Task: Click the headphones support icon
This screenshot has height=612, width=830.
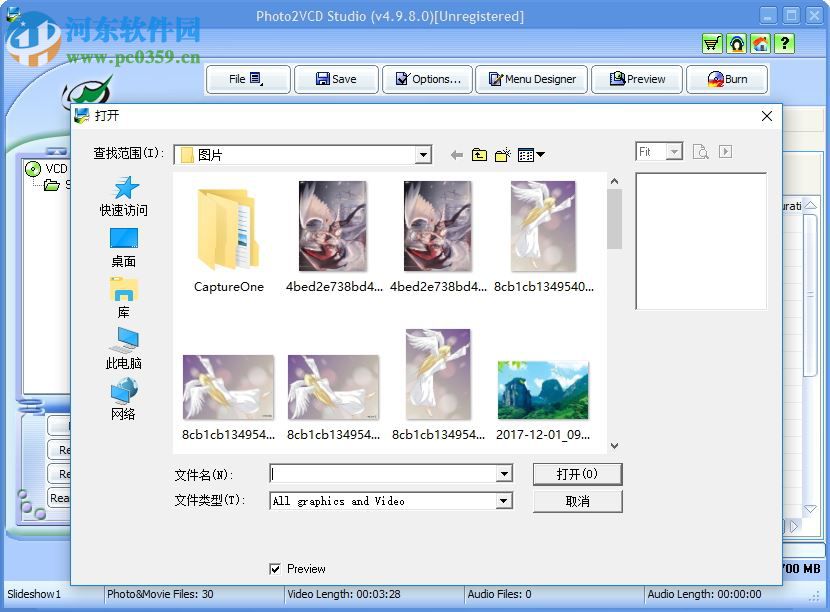Action: pos(736,43)
